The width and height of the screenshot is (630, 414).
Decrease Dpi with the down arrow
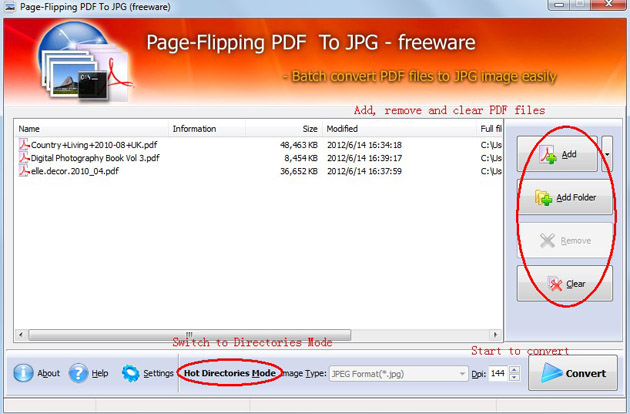(514, 377)
